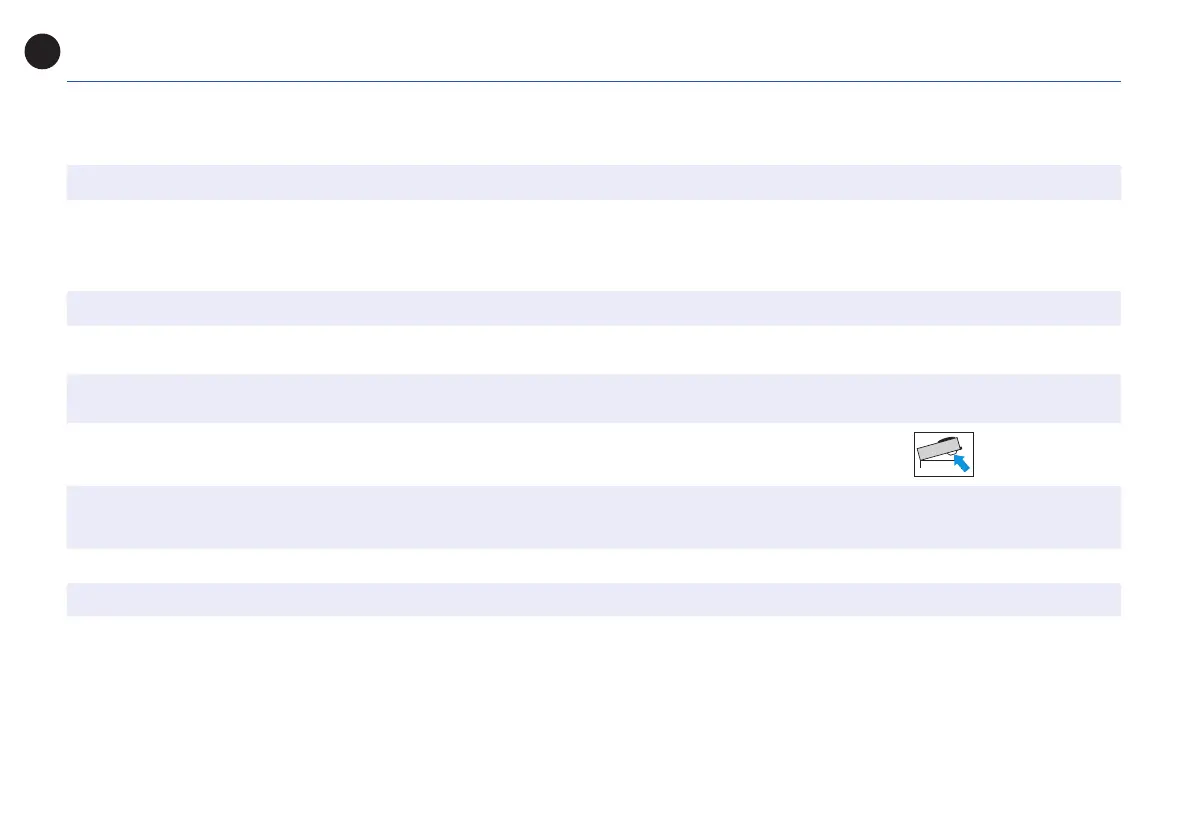Click the white row between the first two shaded rows
The height and width of the screenshot is (838, 1188).
tap(593, 245)
